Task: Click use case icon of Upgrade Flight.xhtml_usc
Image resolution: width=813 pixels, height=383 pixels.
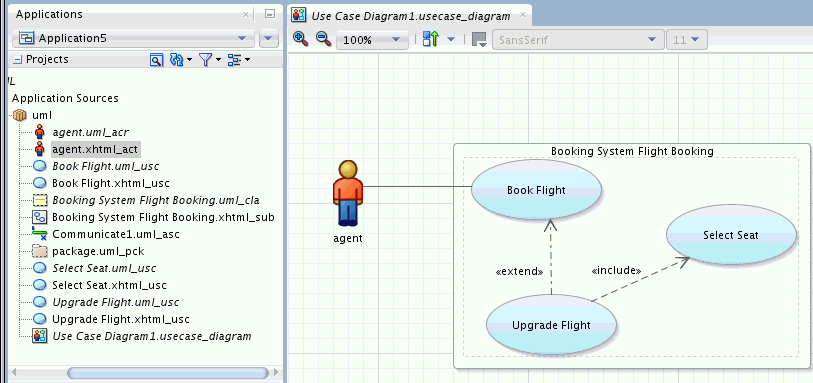Action: coord(39,319)
